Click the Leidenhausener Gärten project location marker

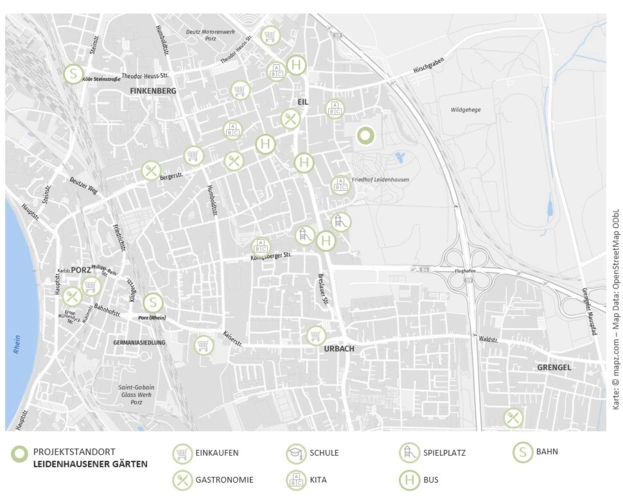365,135
